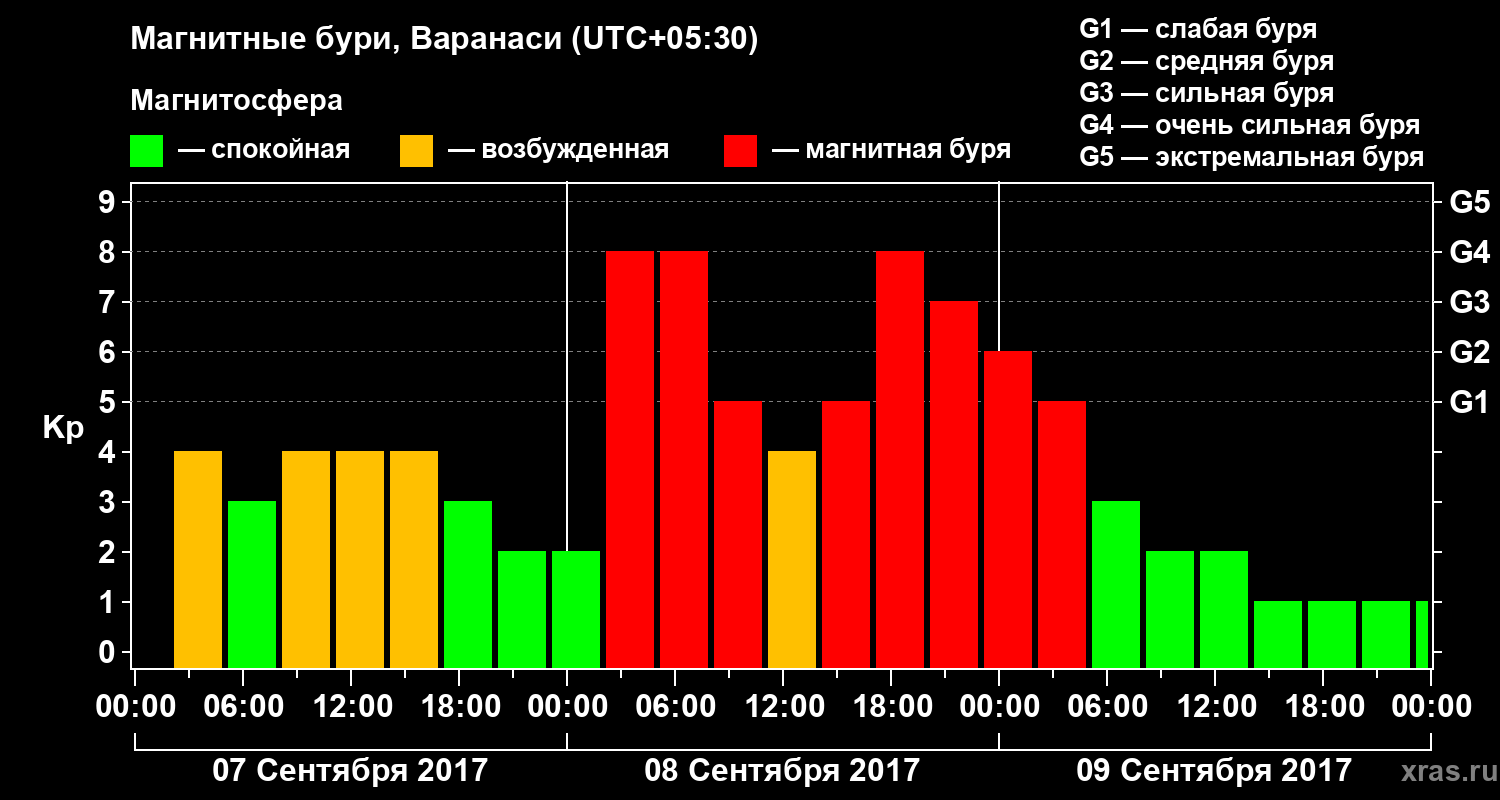This screenshot has height=800, width=1500.
Task: Click the 'G1 — слабая буря' legend line
Action: pos(1198,29)
